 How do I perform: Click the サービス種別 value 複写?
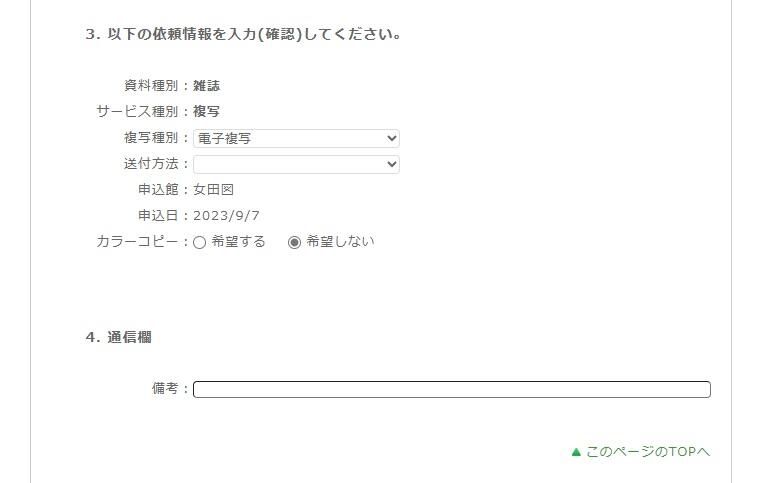click(206, 111)
